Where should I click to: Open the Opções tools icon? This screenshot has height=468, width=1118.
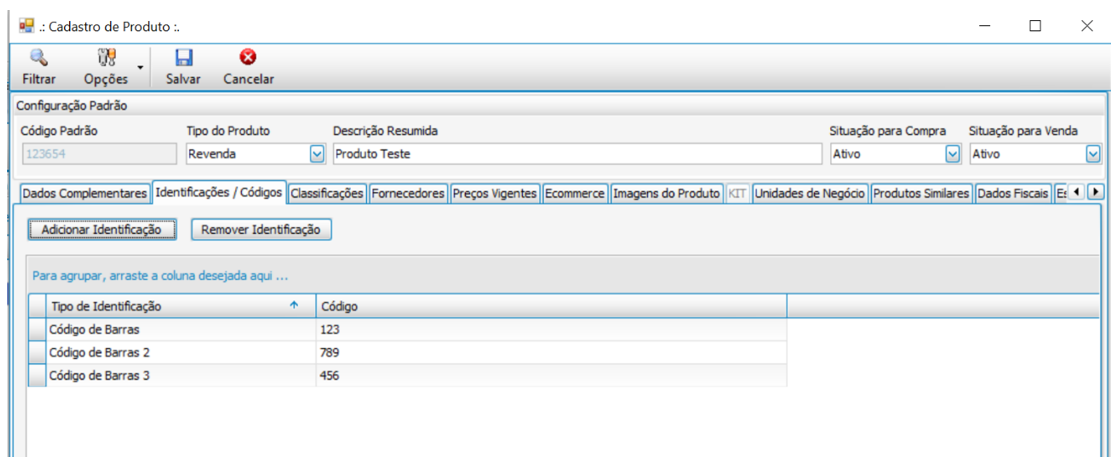point(106,58)
